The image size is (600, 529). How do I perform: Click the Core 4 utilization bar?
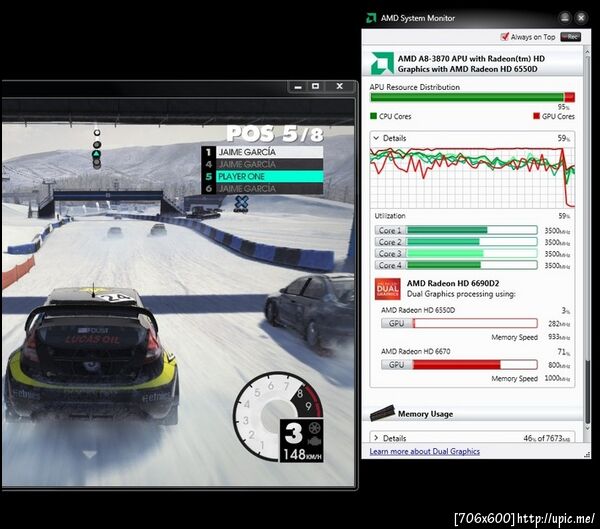pyautogui.click(x=472, y=265)
